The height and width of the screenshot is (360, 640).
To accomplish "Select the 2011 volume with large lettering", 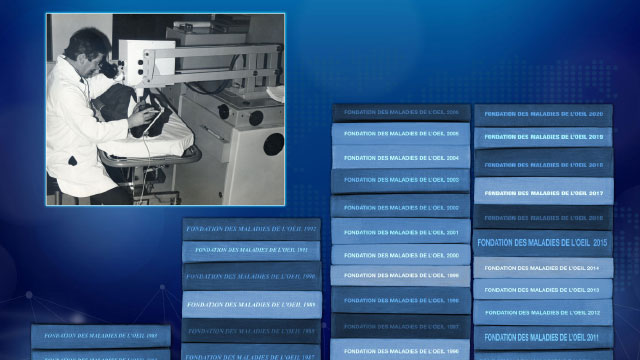I will pos(543,338).
